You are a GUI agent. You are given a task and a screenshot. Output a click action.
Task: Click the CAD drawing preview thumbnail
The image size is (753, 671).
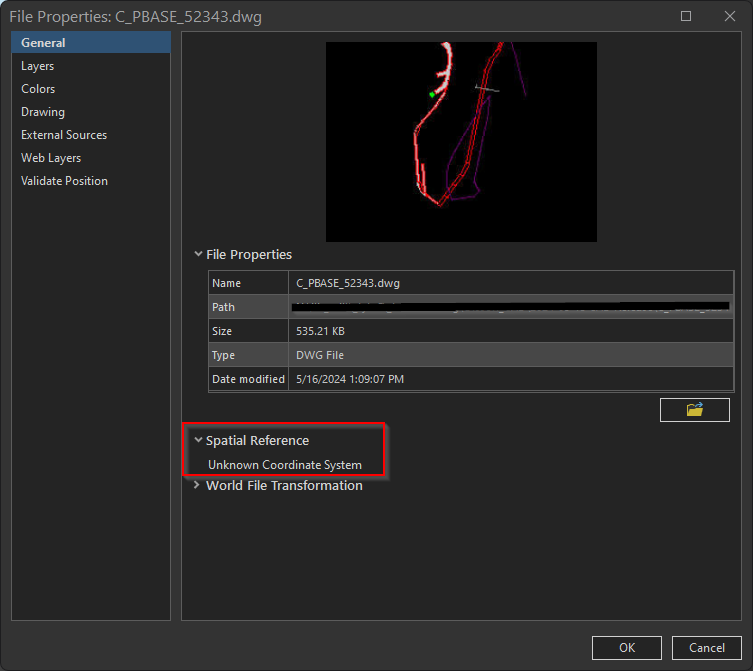[461, 142]
